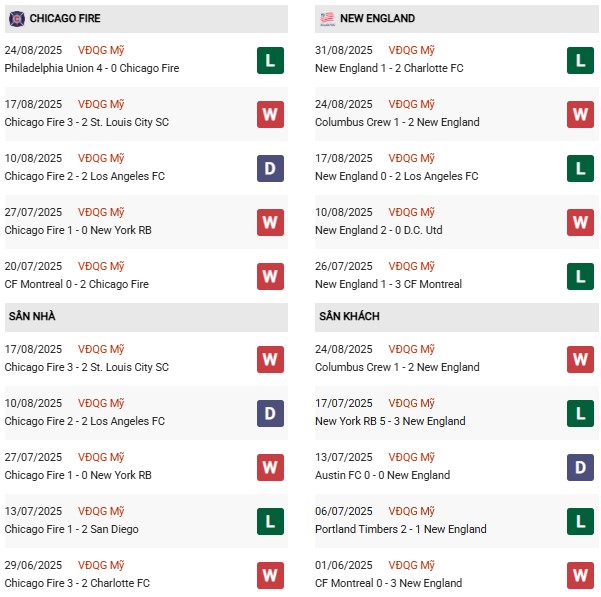This screenshot has height=597, width=601.
Task: Click W badge for 17/08 St. Louis match in Chicago Fire form list
Action: click(270, 115)
